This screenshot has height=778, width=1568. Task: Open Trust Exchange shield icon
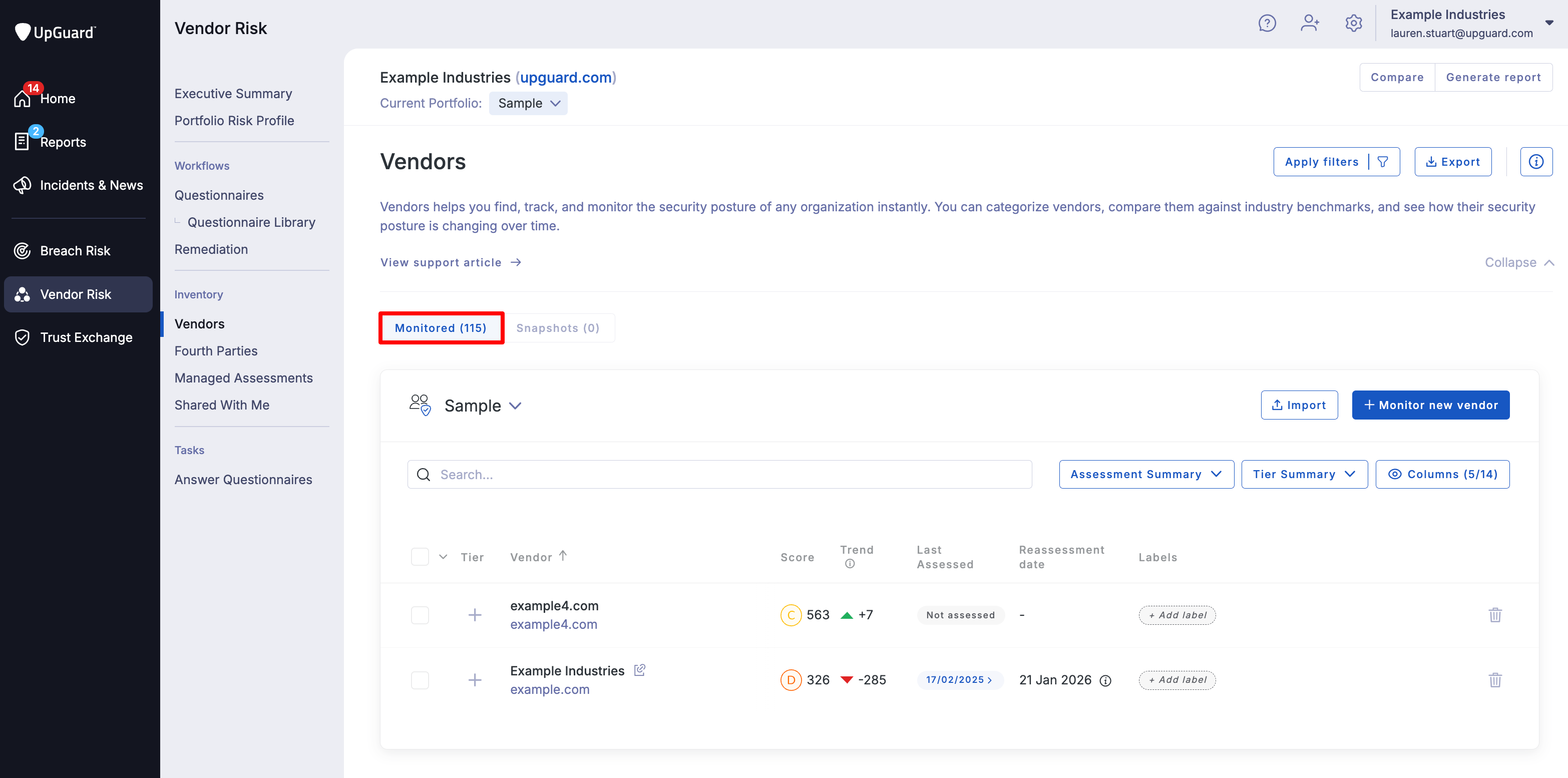(23, 337)
